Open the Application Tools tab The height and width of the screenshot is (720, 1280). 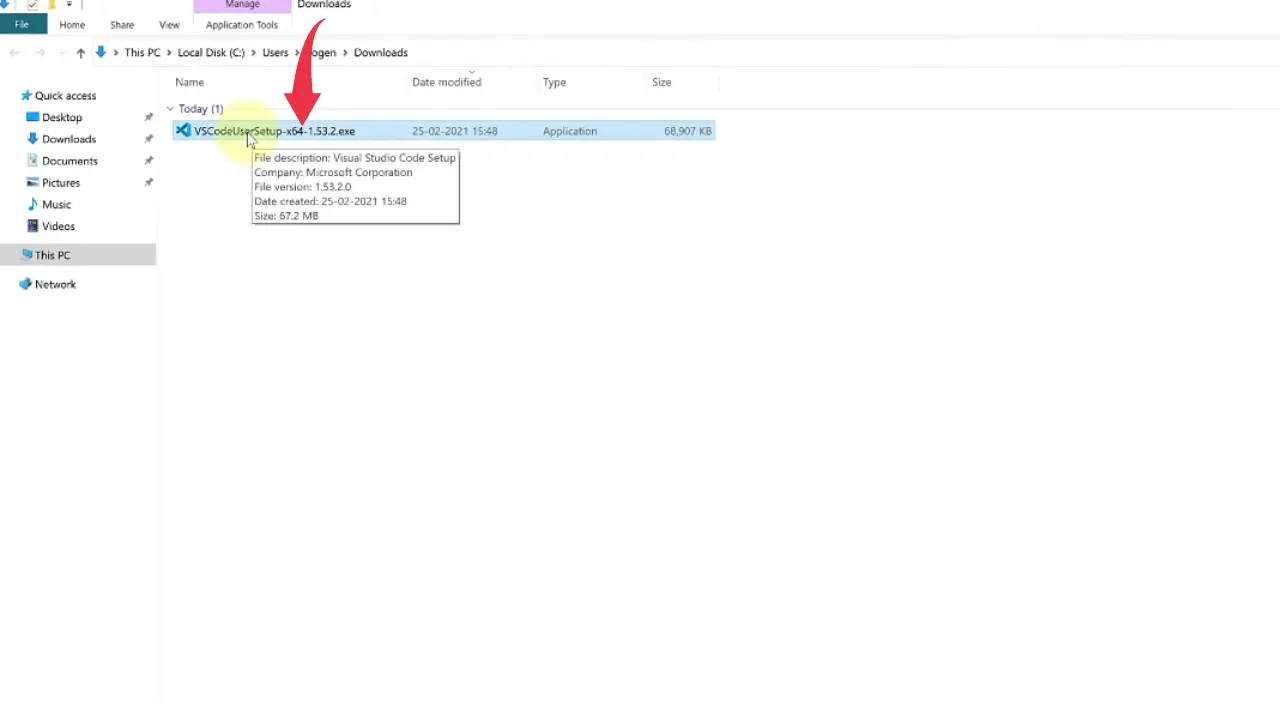242,25
